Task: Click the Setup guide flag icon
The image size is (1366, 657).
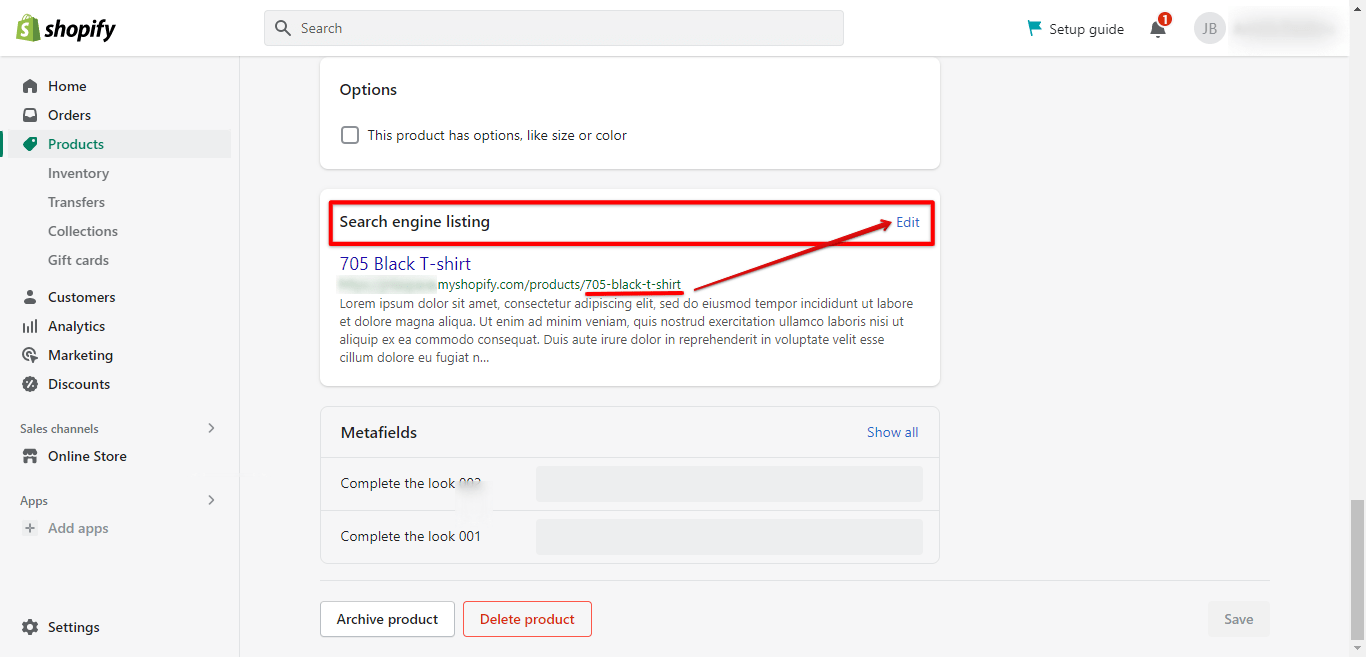Action: coord(1033,28)
